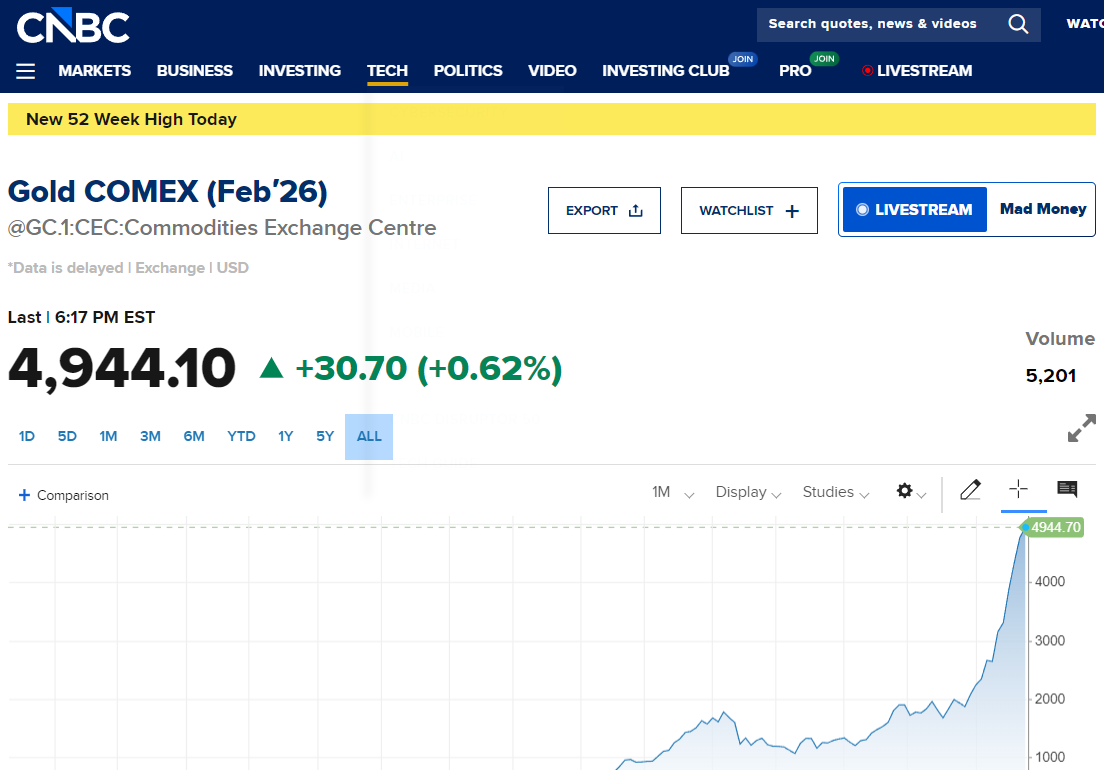Click the 4000 axis label
The image size is (1104, 770).
[x=1050, y=581]
